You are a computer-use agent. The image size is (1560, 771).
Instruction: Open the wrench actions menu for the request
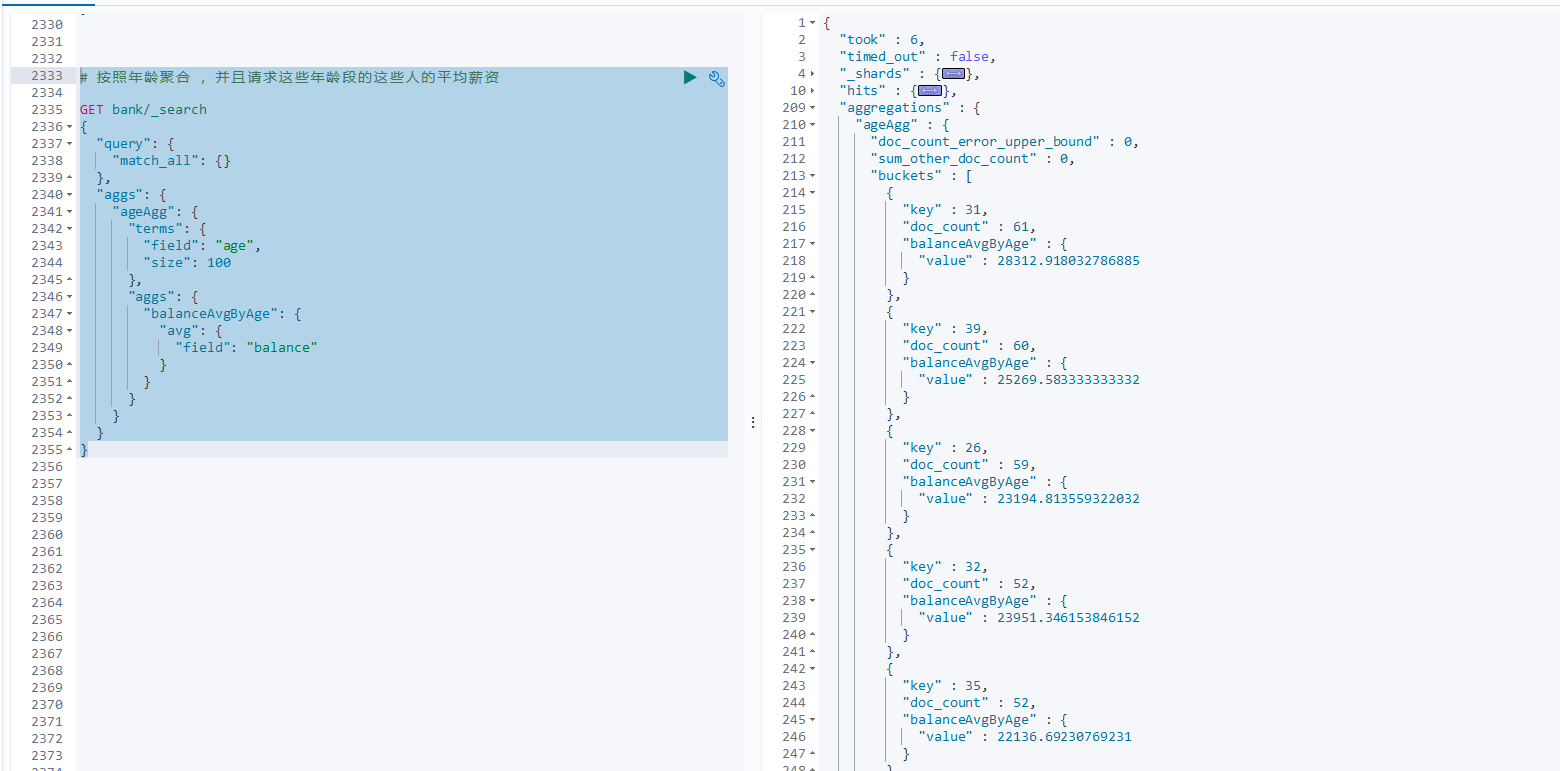tap(717, 78)
